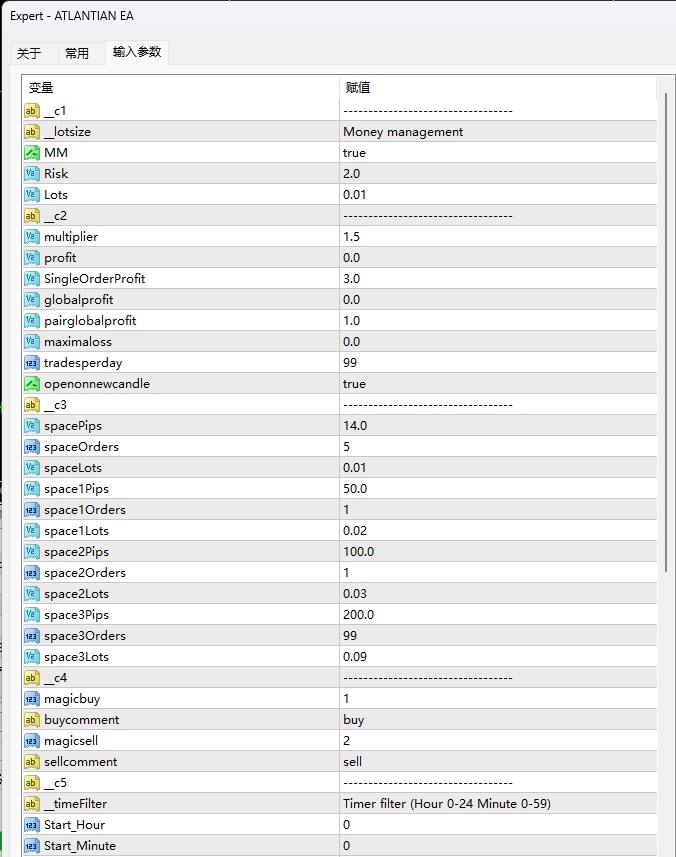Click the MM boolean variable icon
The width and height of the screenshot is (676, 857).
tap(32, 153)
